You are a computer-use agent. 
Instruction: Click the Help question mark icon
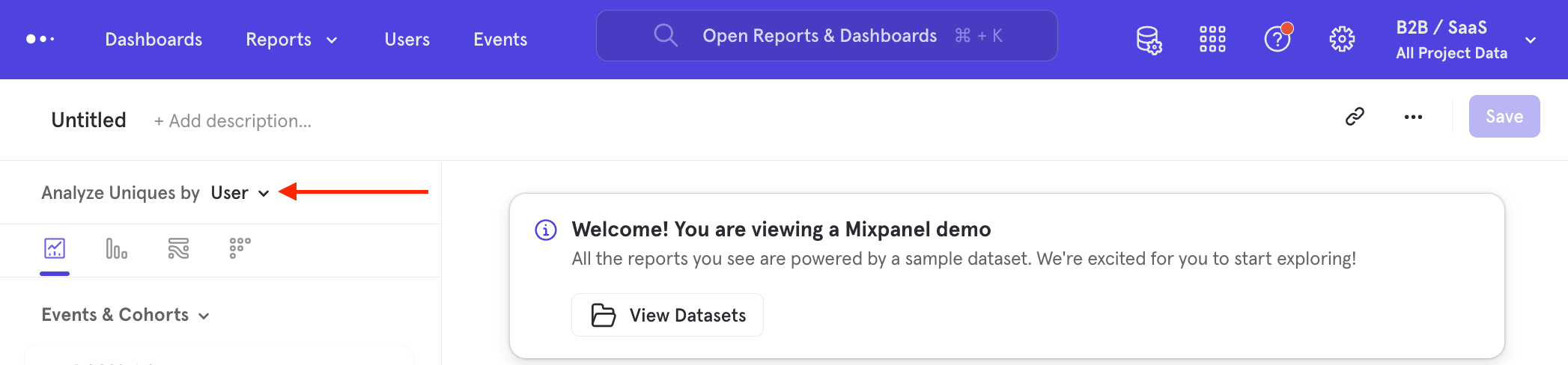[x=1277, y=39]
